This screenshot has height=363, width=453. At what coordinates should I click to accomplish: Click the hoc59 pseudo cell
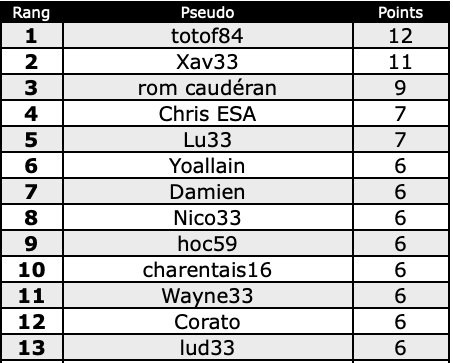(207, 244)
